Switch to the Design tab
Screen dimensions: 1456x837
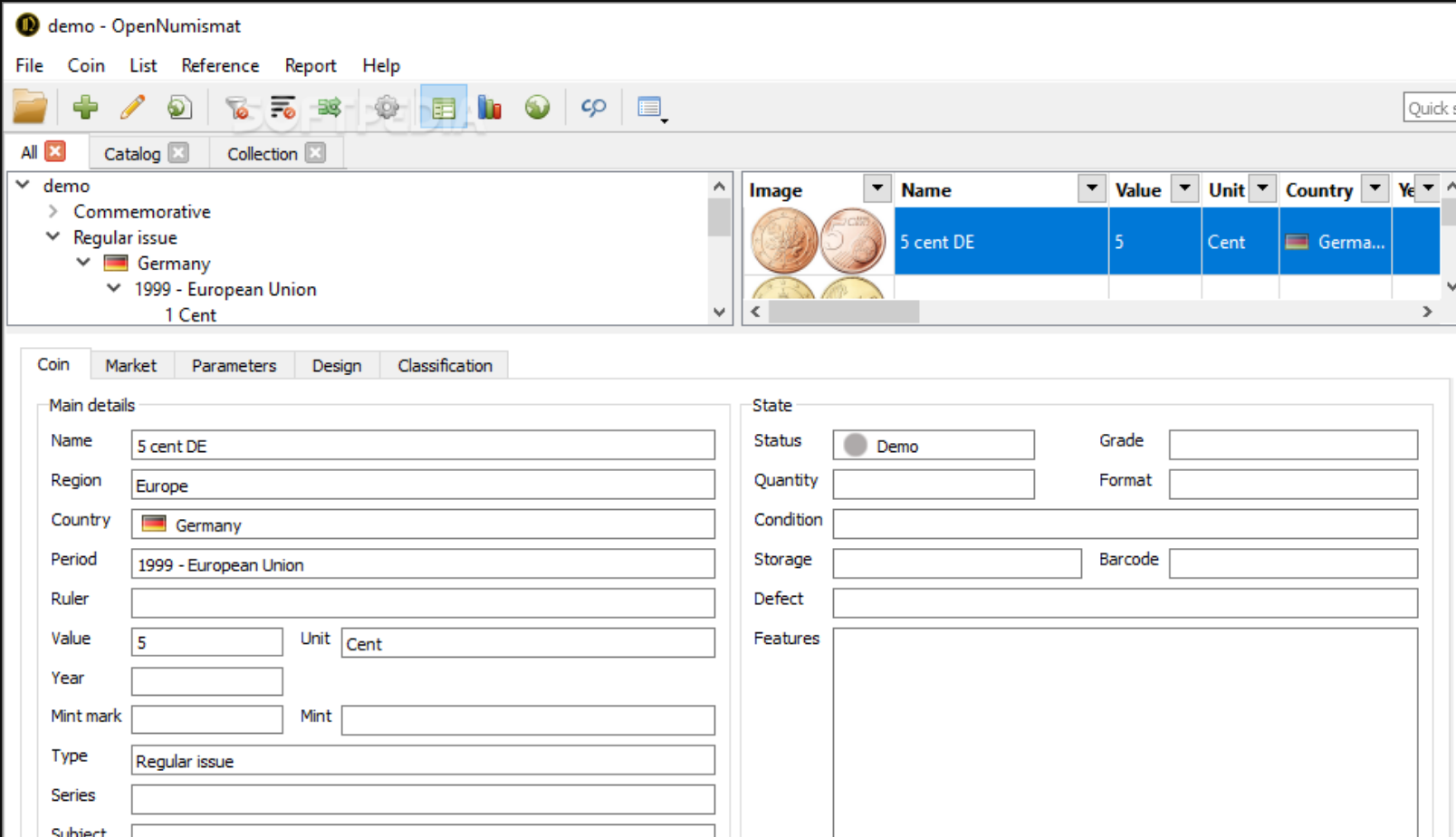pyautogui.click(x=336, y=365)
